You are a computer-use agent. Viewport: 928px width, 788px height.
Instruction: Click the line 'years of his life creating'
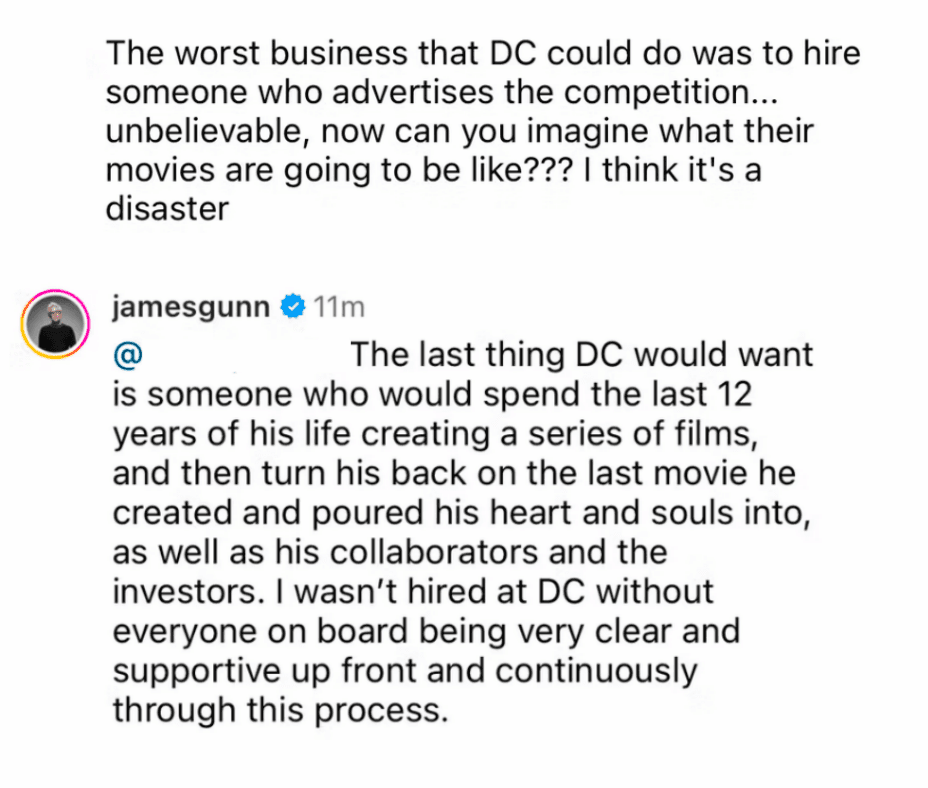pyautogui.click(x=436, y=434)
